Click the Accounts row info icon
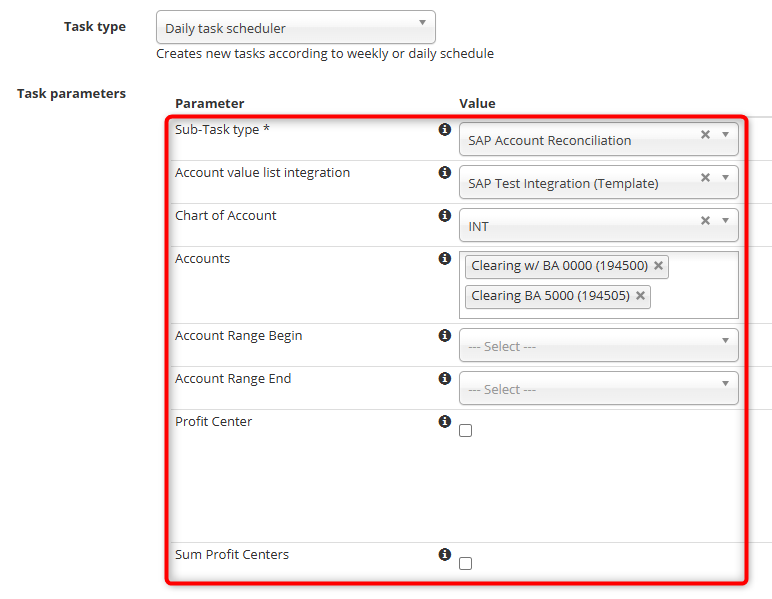 click(445, 259)
